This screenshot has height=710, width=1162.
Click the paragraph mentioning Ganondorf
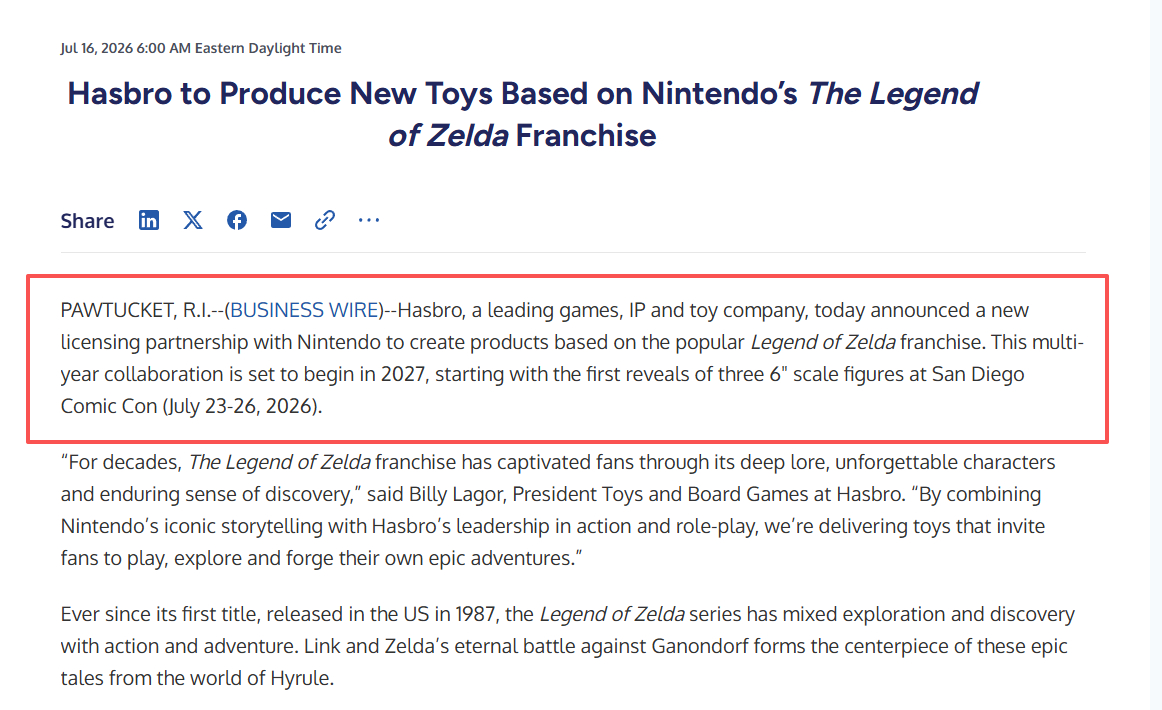click(568, 646)
